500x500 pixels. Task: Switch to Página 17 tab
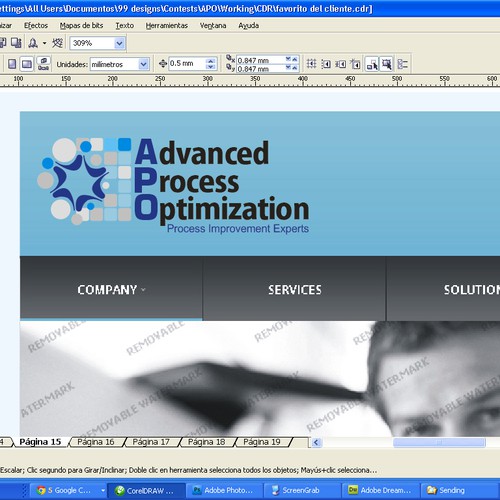(x=151, y=442)
